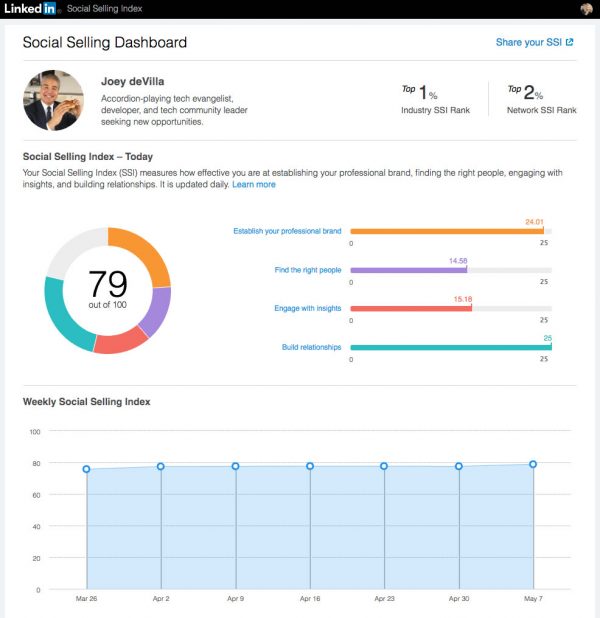600x618 pixels.
Task: Open the LinkedIn logo home link
Action: (30, 8)
